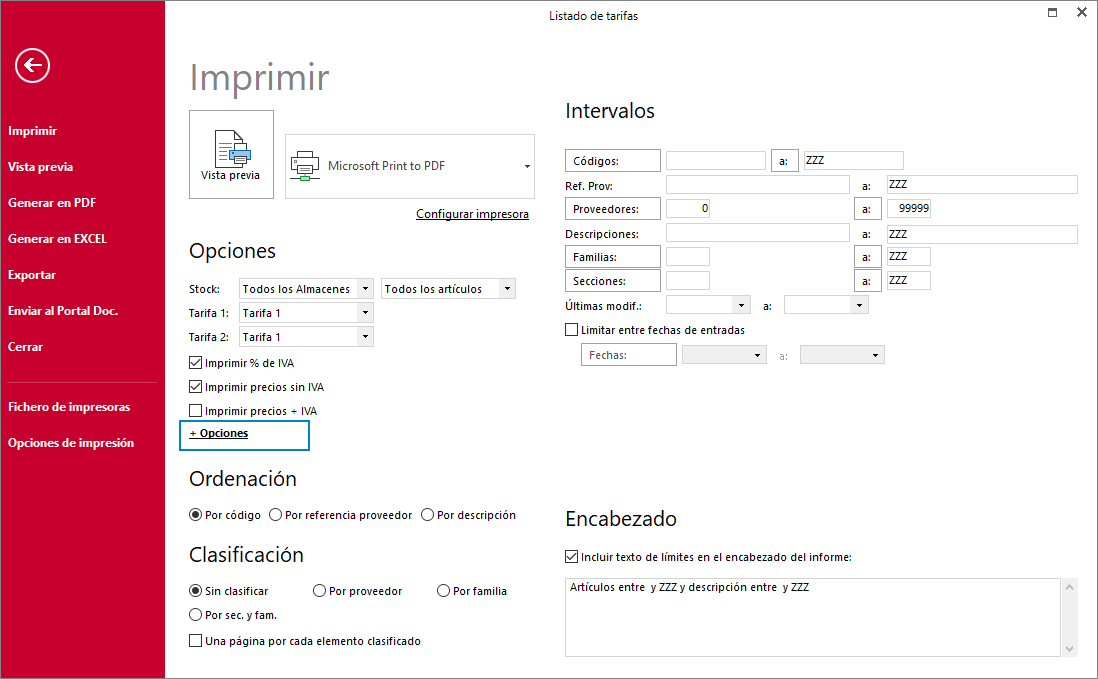
Task: Click the Proveedores from field with 0
Action: pyautogui.click(x=688, y=209)
